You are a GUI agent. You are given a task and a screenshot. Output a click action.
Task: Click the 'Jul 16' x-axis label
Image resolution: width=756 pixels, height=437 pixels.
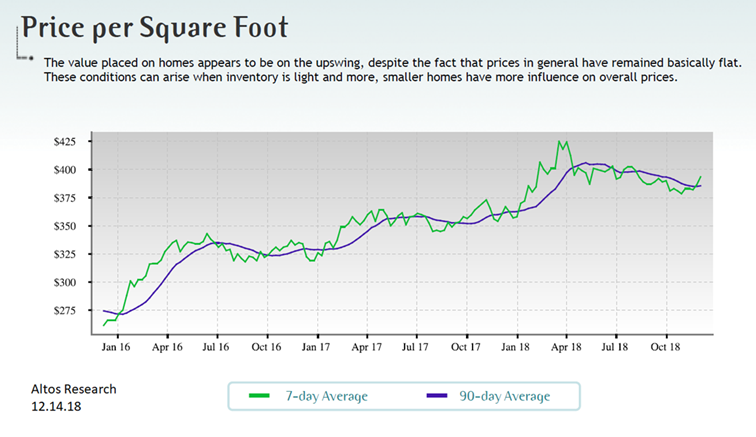coord(216,347)
